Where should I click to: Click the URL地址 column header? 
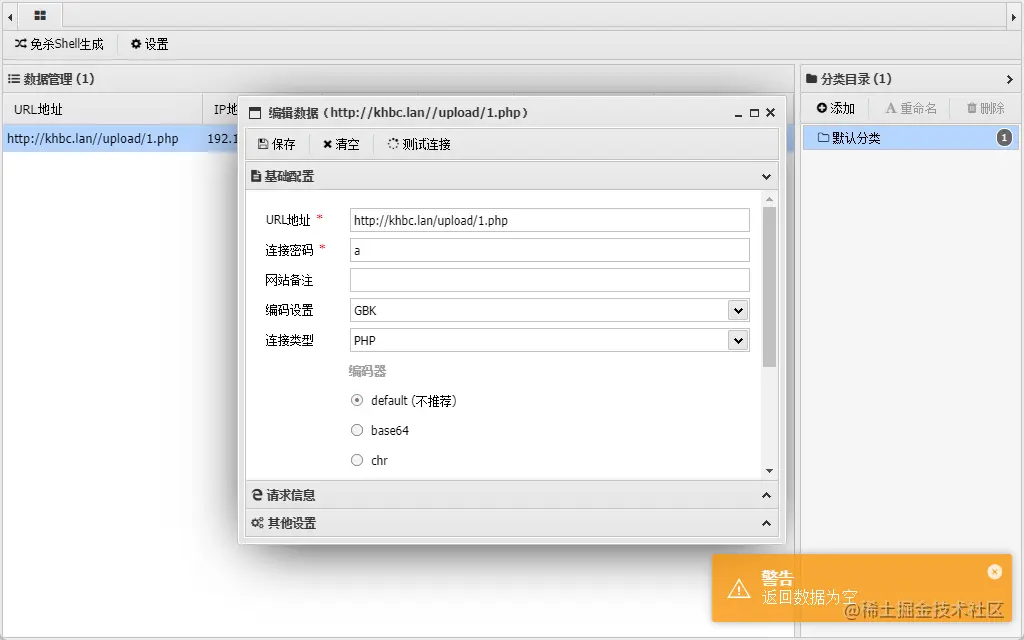(103, 109)
